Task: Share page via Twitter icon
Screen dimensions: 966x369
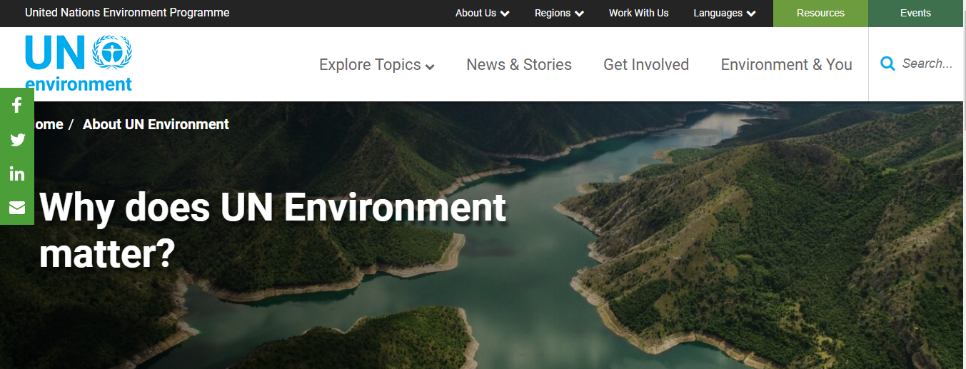Action: tap(17, 140)
